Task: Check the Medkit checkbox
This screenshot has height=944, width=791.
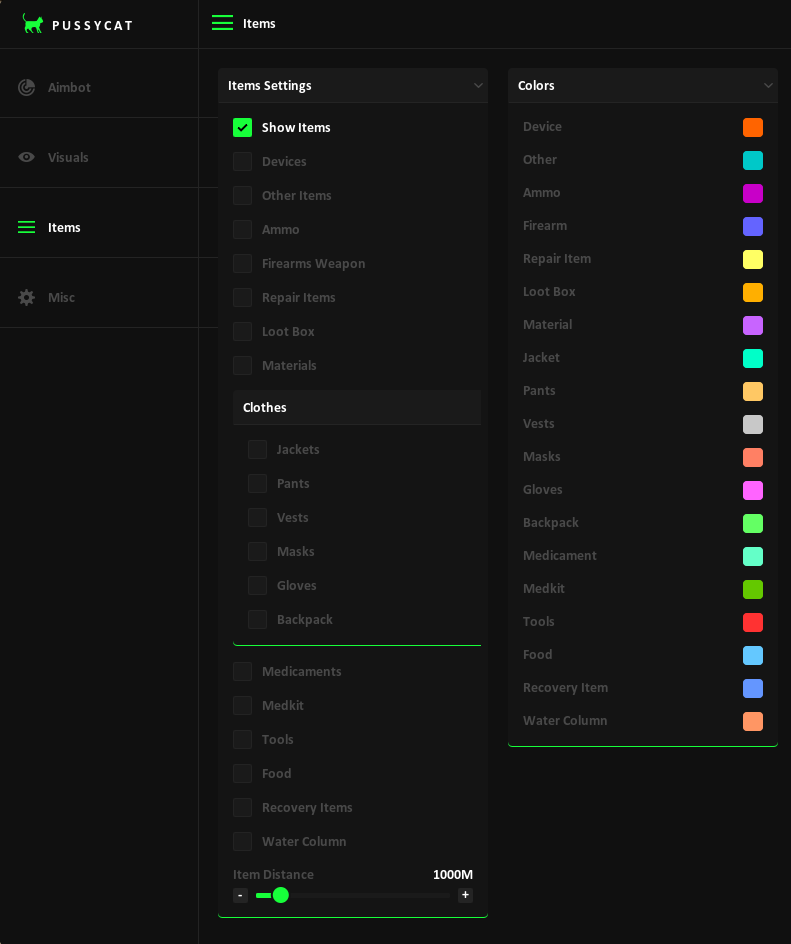Action: point(242,706)
